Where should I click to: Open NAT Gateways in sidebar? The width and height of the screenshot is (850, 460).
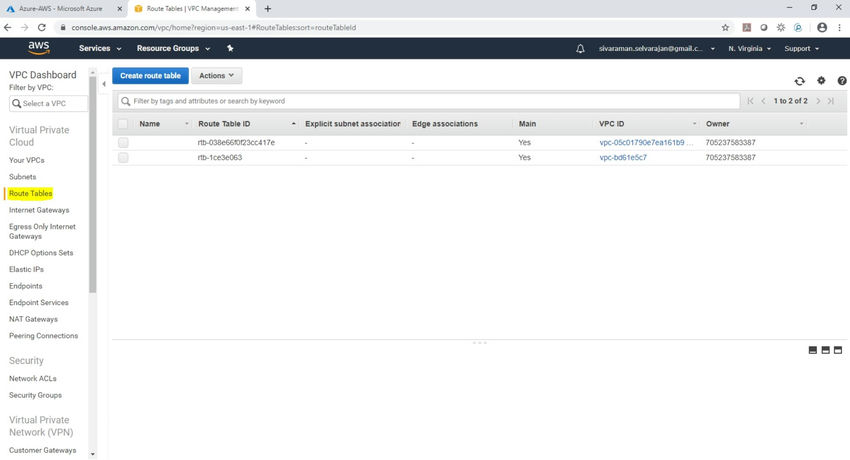point(33,319)
